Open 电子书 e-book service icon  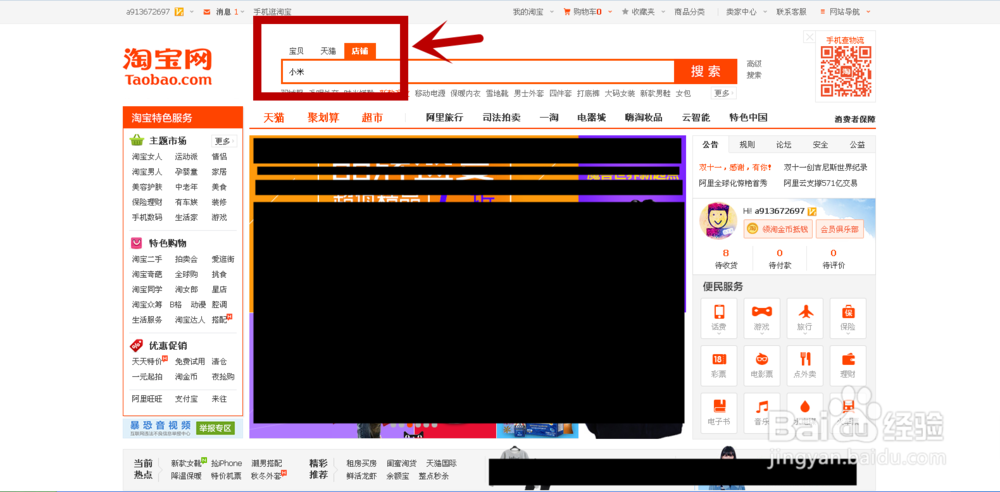719,413
